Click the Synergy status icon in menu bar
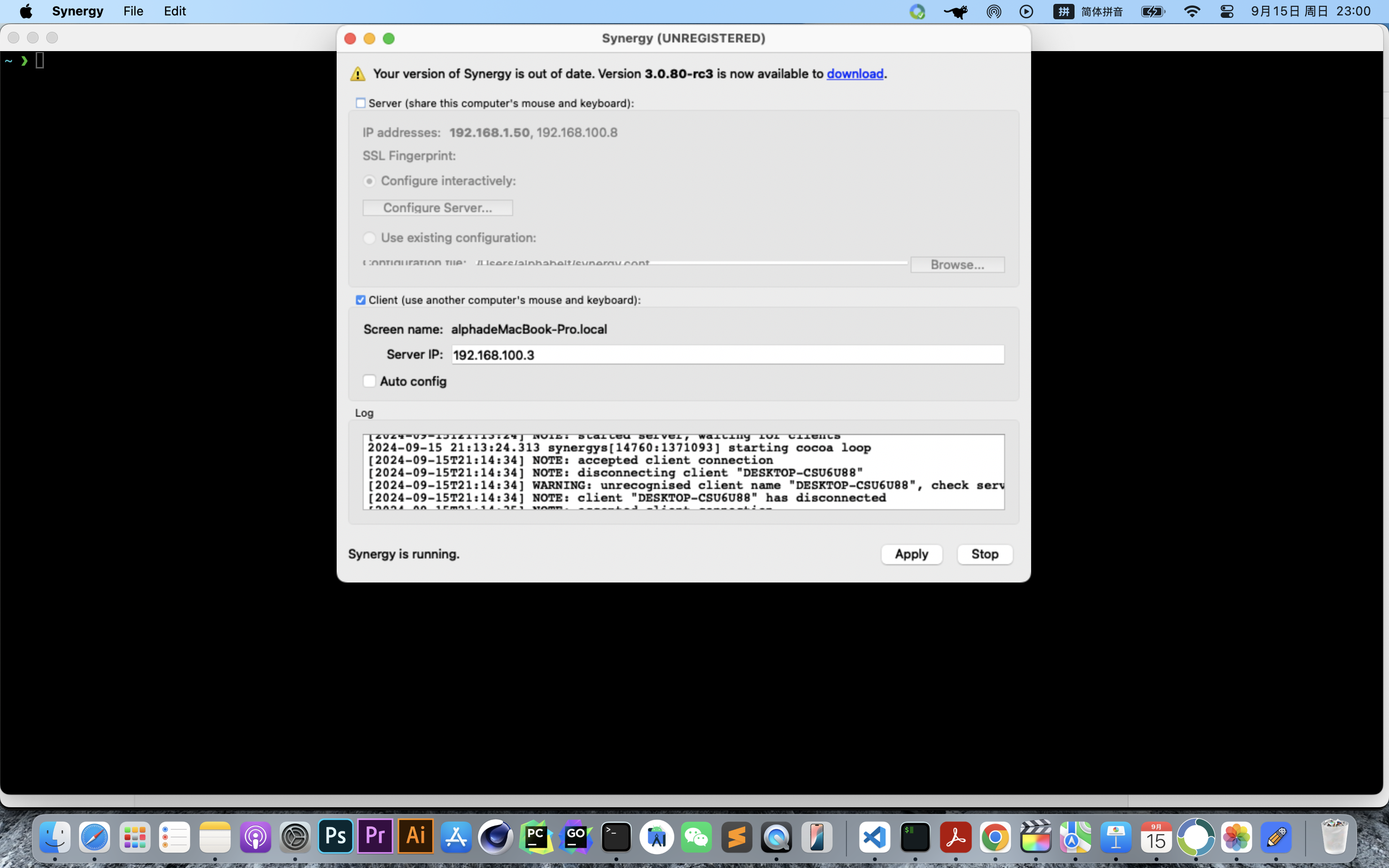 pyautogui.click(x=917, y=12)
